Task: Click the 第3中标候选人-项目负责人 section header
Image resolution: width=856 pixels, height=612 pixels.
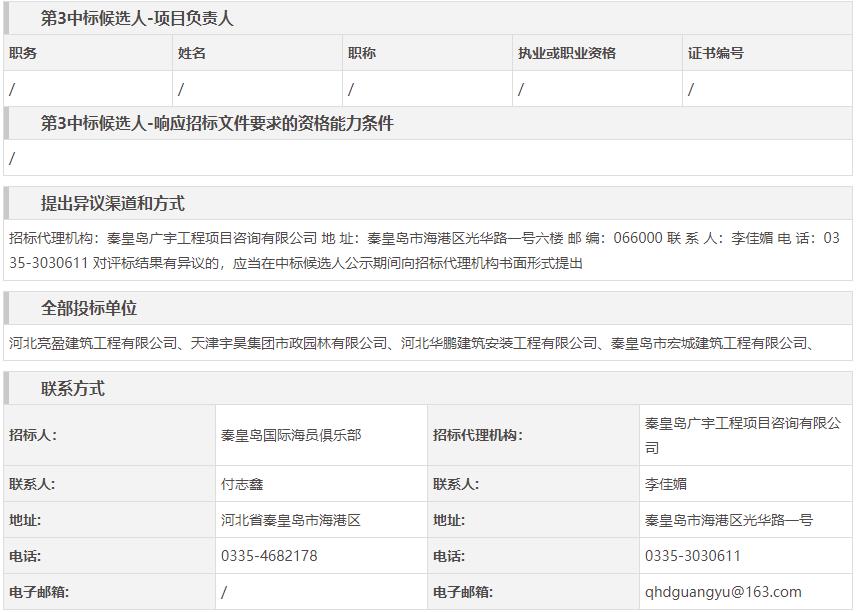Action: click(137, 18)
